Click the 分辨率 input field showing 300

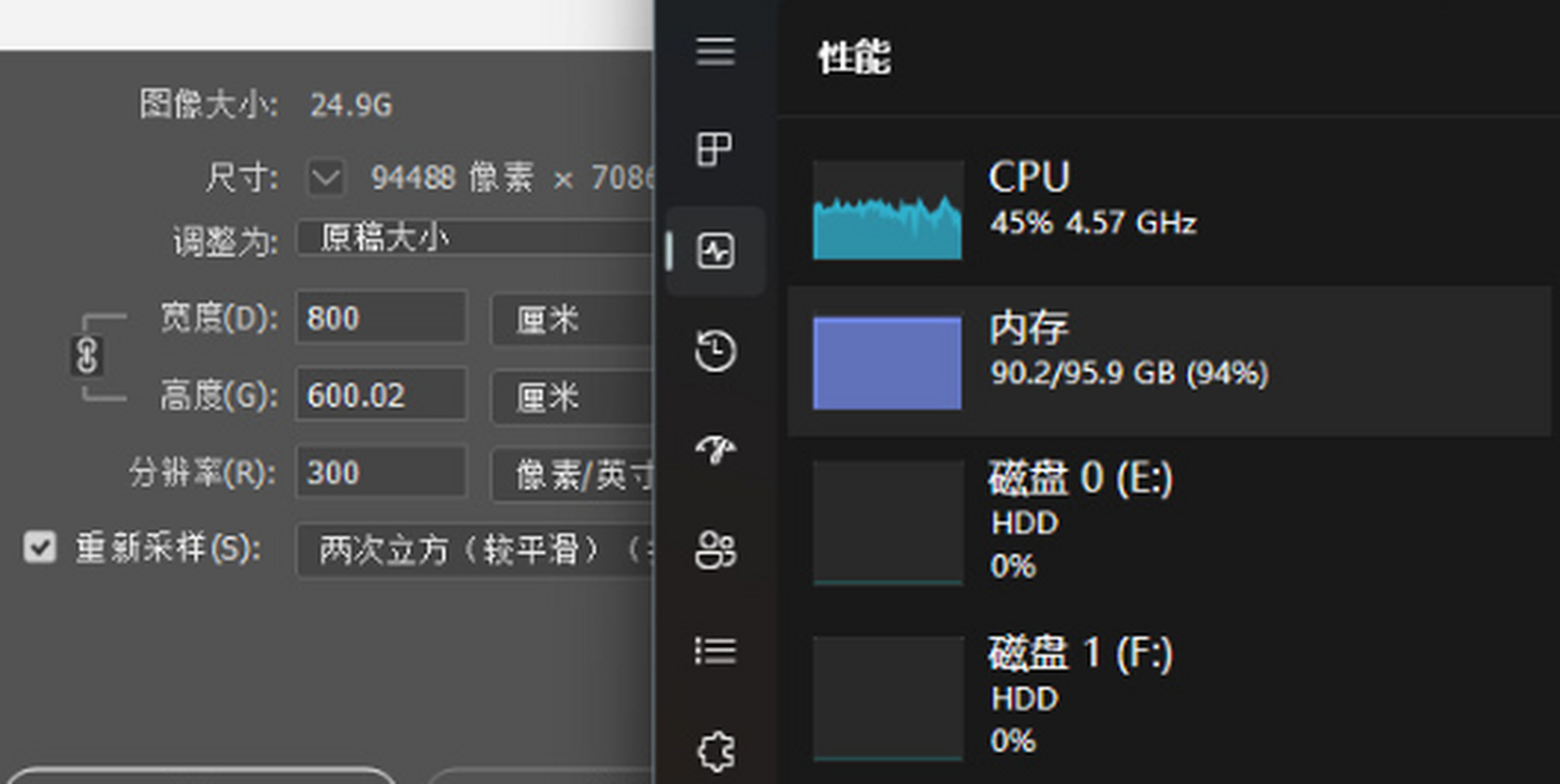381,472
